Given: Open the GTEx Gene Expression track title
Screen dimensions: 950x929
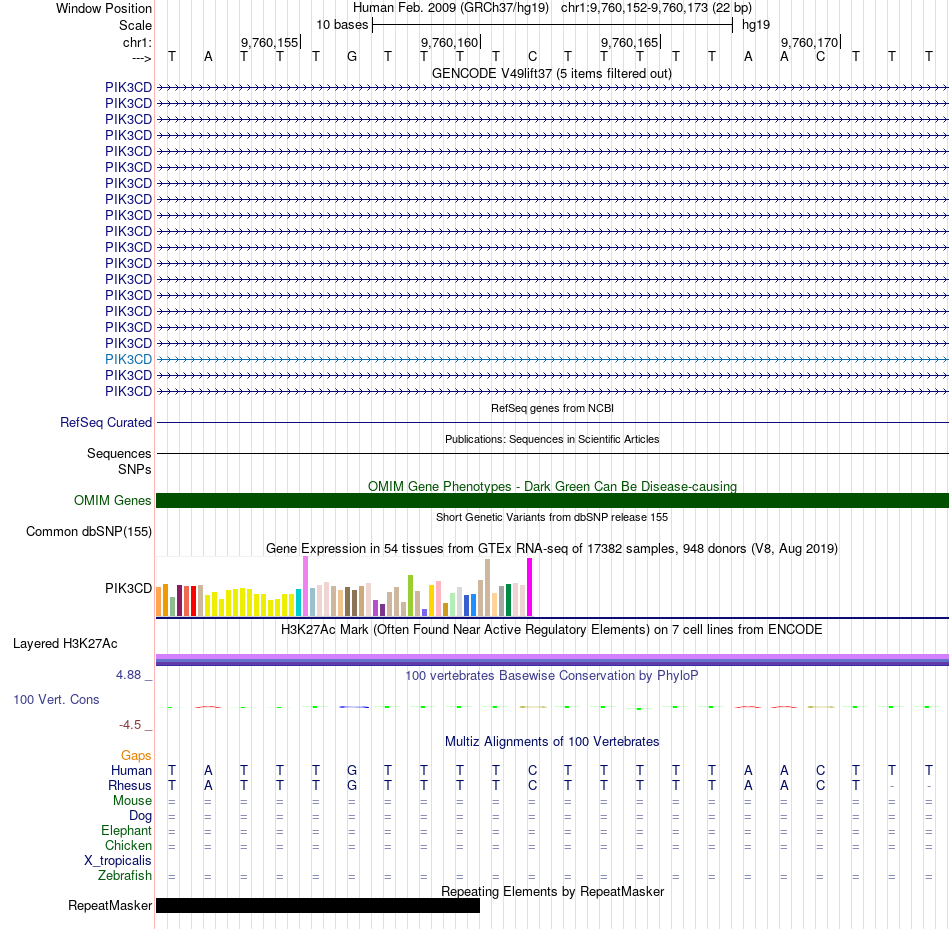Looking at the screenshot, I should (x=552, y=548).
